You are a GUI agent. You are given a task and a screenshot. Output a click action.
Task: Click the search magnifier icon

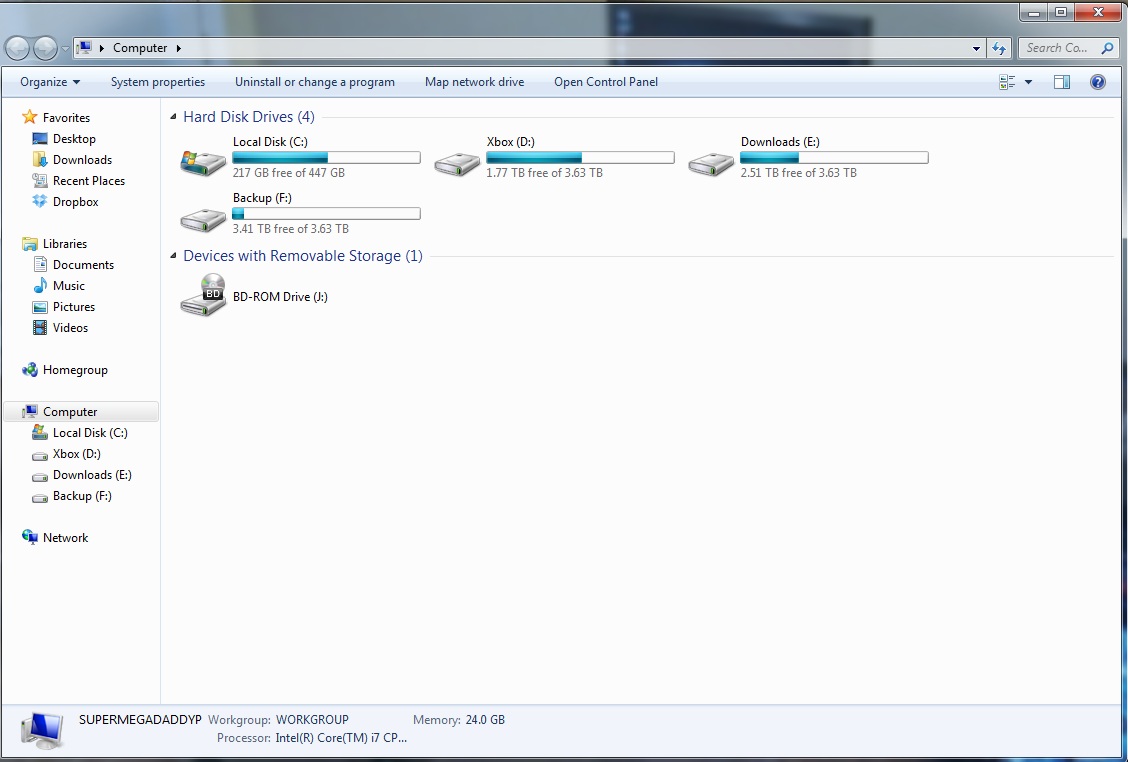click(1107, 48)
